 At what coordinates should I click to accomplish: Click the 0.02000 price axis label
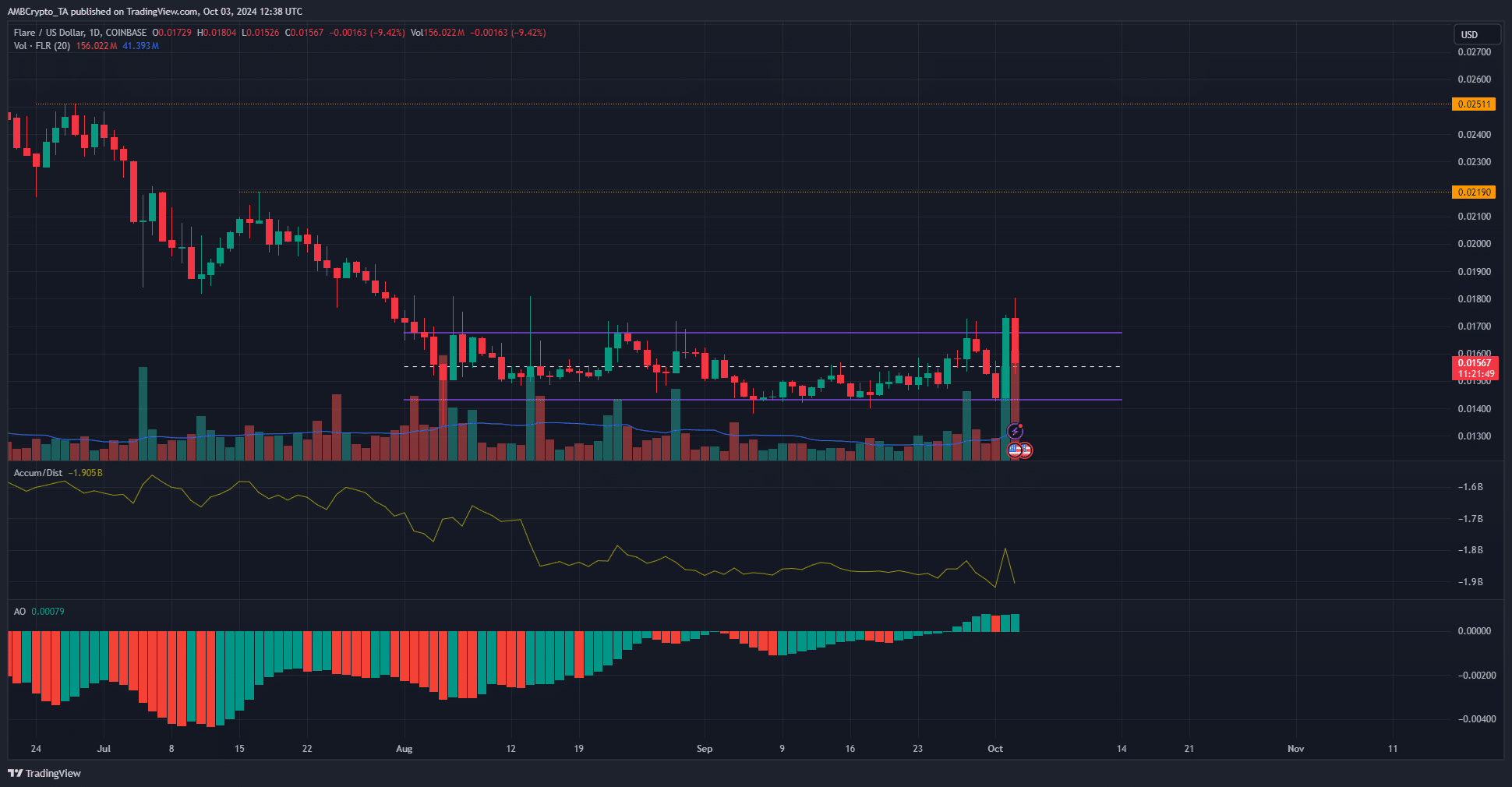coord(1474,244)
